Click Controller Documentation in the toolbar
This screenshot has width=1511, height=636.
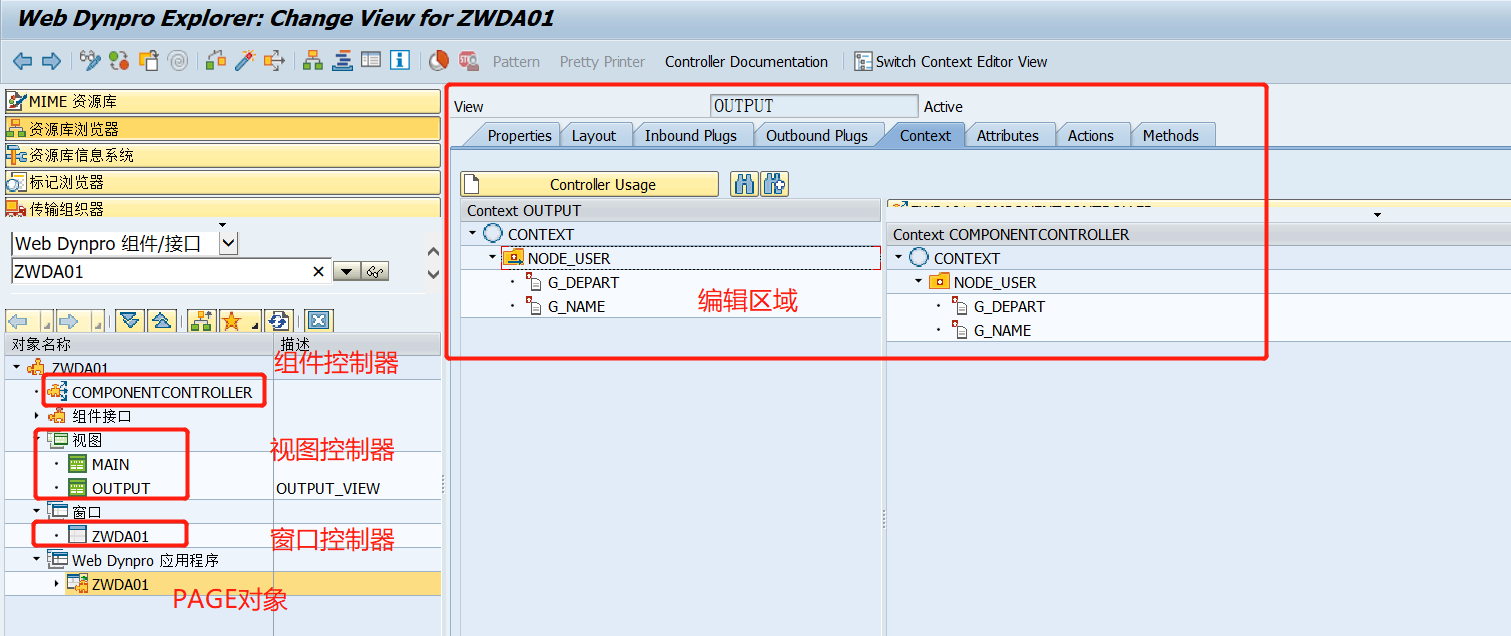[746, 62]
